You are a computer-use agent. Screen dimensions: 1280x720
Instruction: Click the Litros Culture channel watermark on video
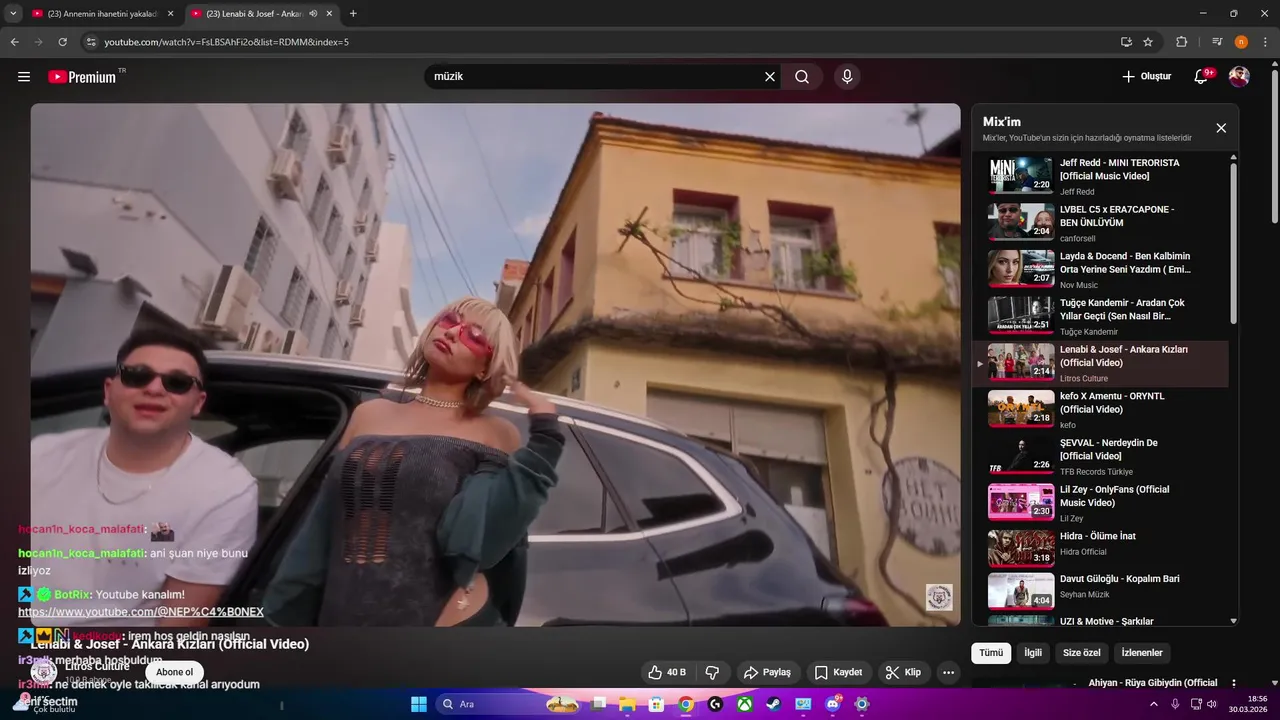pos(939,597)
